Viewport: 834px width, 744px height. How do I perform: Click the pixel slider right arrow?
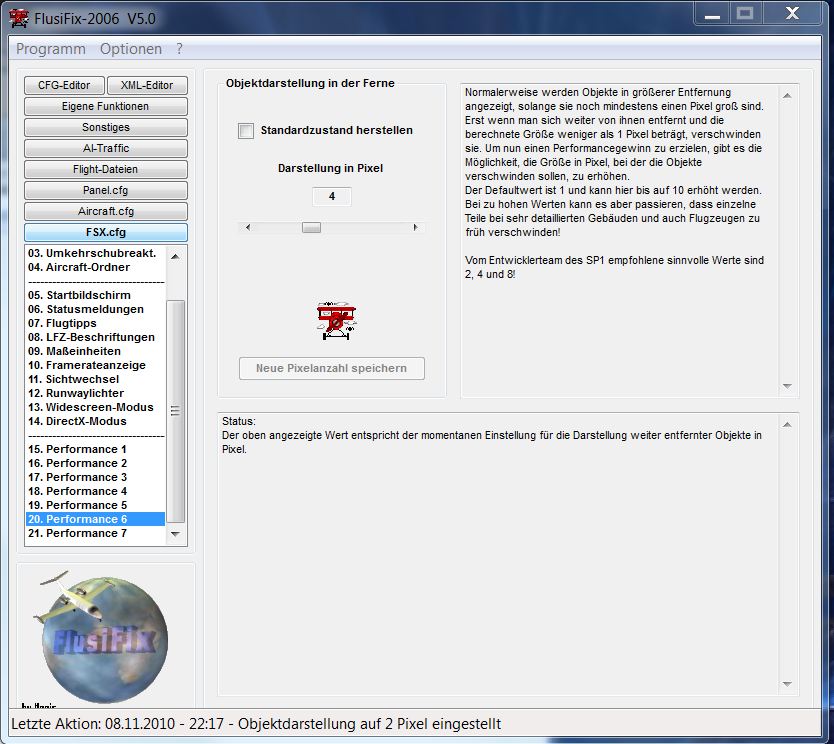415,228
